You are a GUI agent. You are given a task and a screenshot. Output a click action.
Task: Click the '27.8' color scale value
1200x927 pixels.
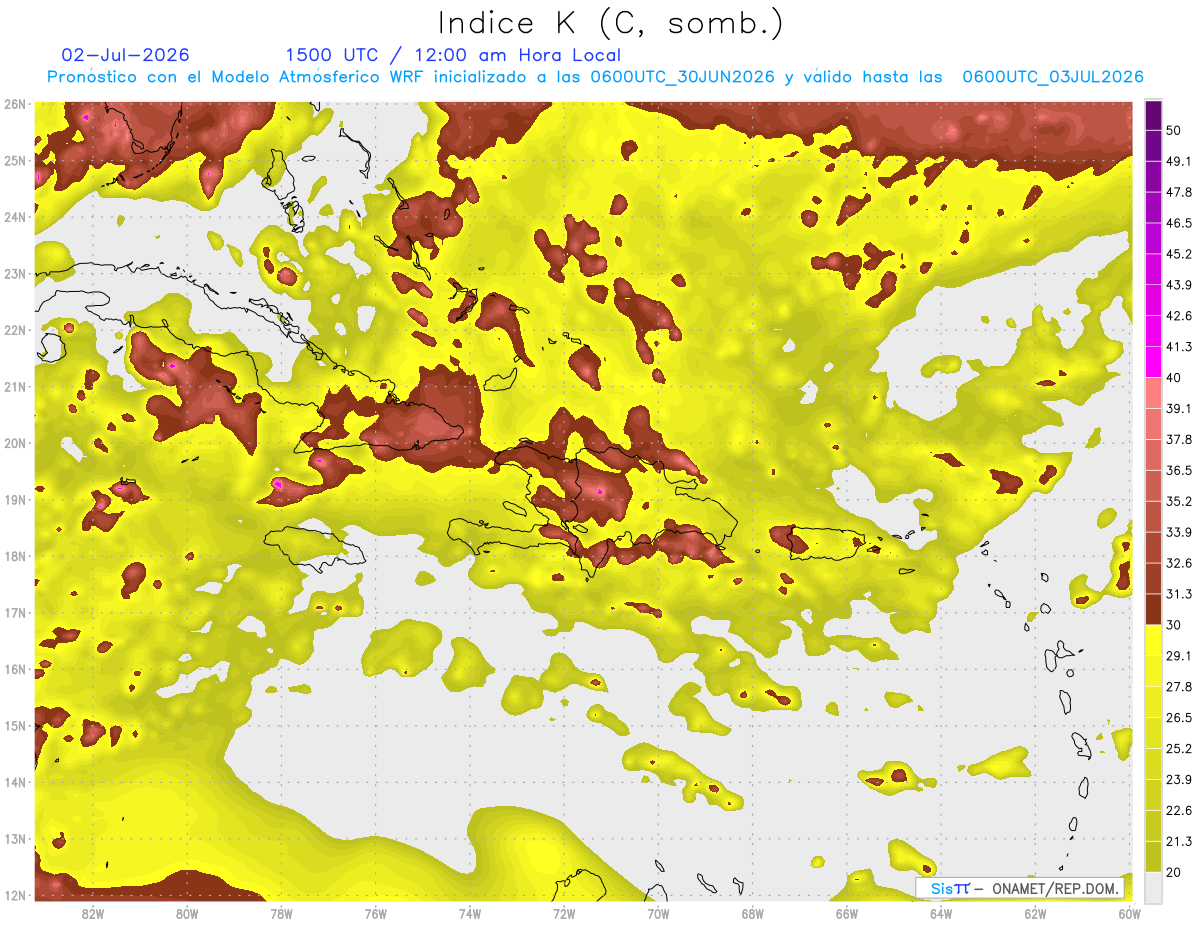1179,687
